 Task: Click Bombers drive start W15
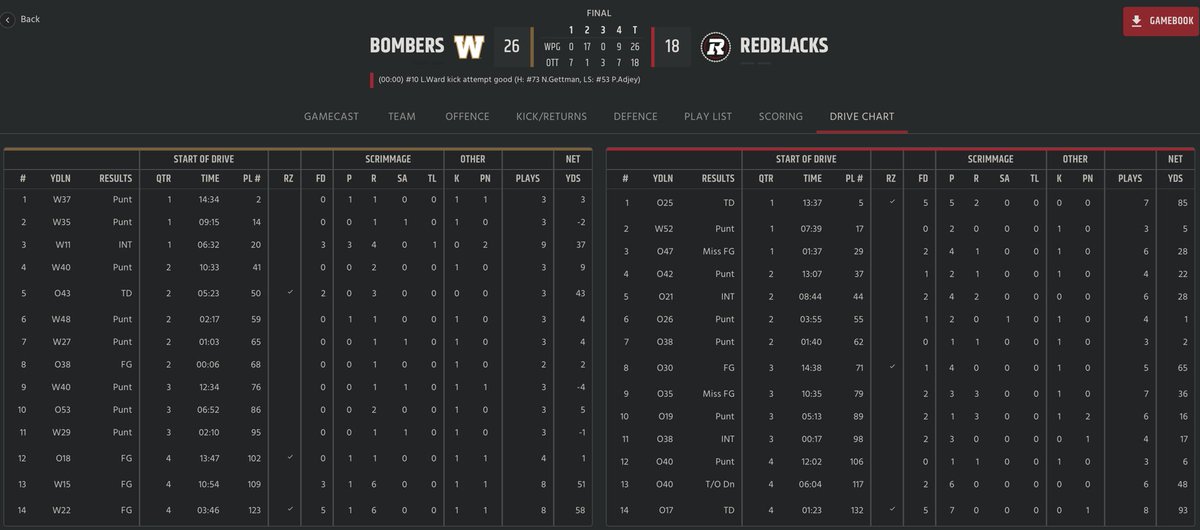pos(61,484)
